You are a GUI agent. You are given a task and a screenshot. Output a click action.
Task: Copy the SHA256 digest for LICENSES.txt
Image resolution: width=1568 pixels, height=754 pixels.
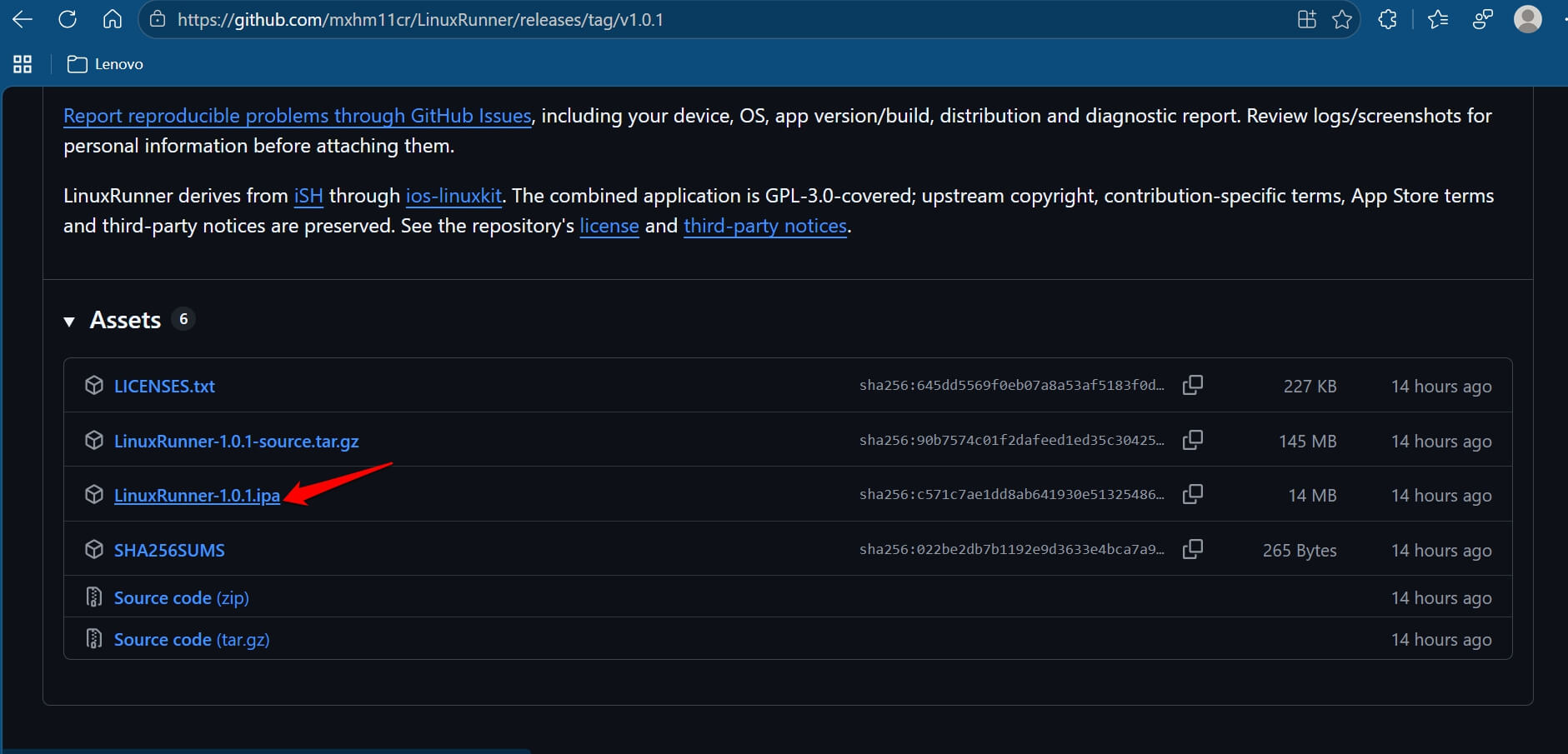click(x=1193, y=385)
